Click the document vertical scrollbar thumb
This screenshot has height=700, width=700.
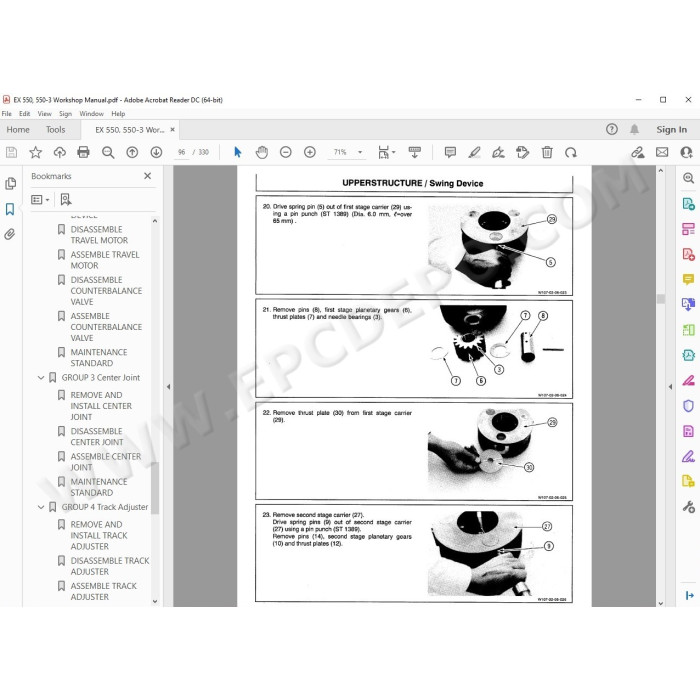pyautogui.click(x=661, y=299)
